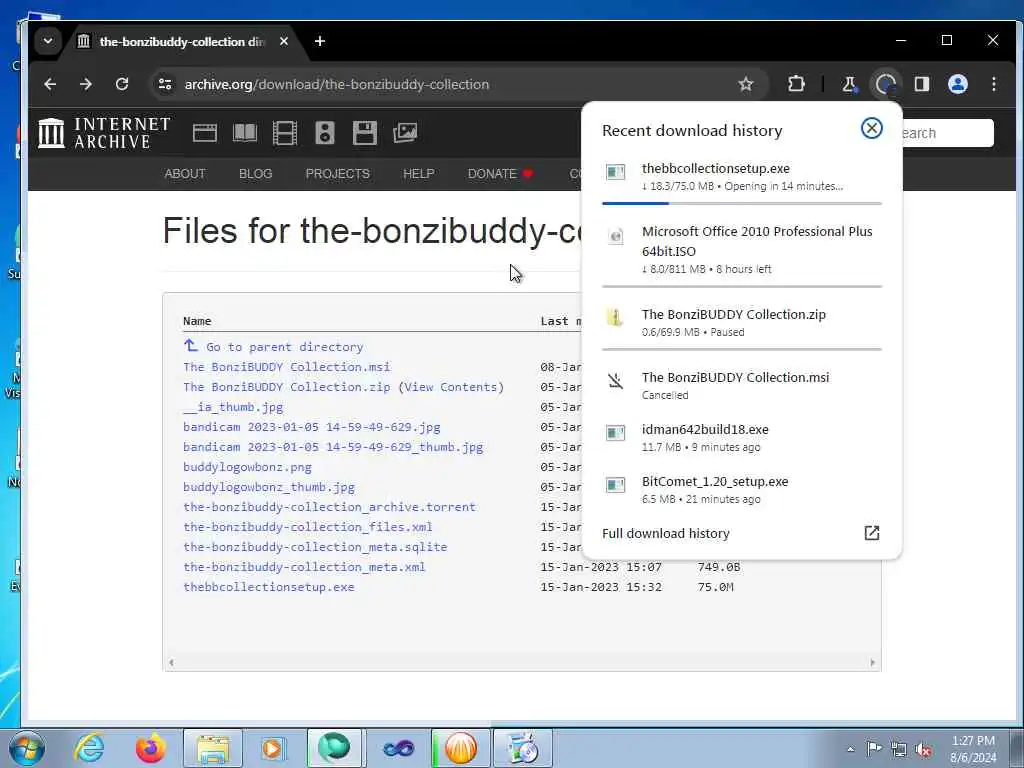The height and width of the screenshot is (768, 1024).
Task: Reload the current page
Action: [x=121, y=84]
